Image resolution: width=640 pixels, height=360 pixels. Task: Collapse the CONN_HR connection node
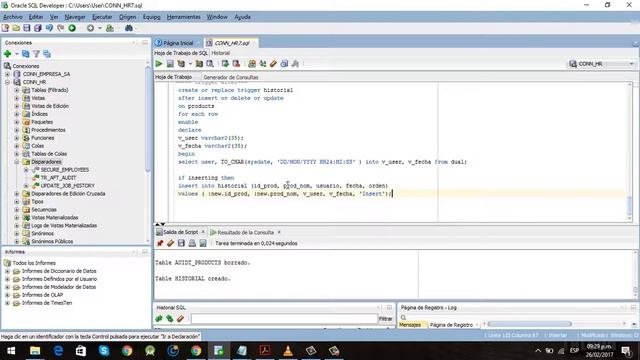coord(7,82)
